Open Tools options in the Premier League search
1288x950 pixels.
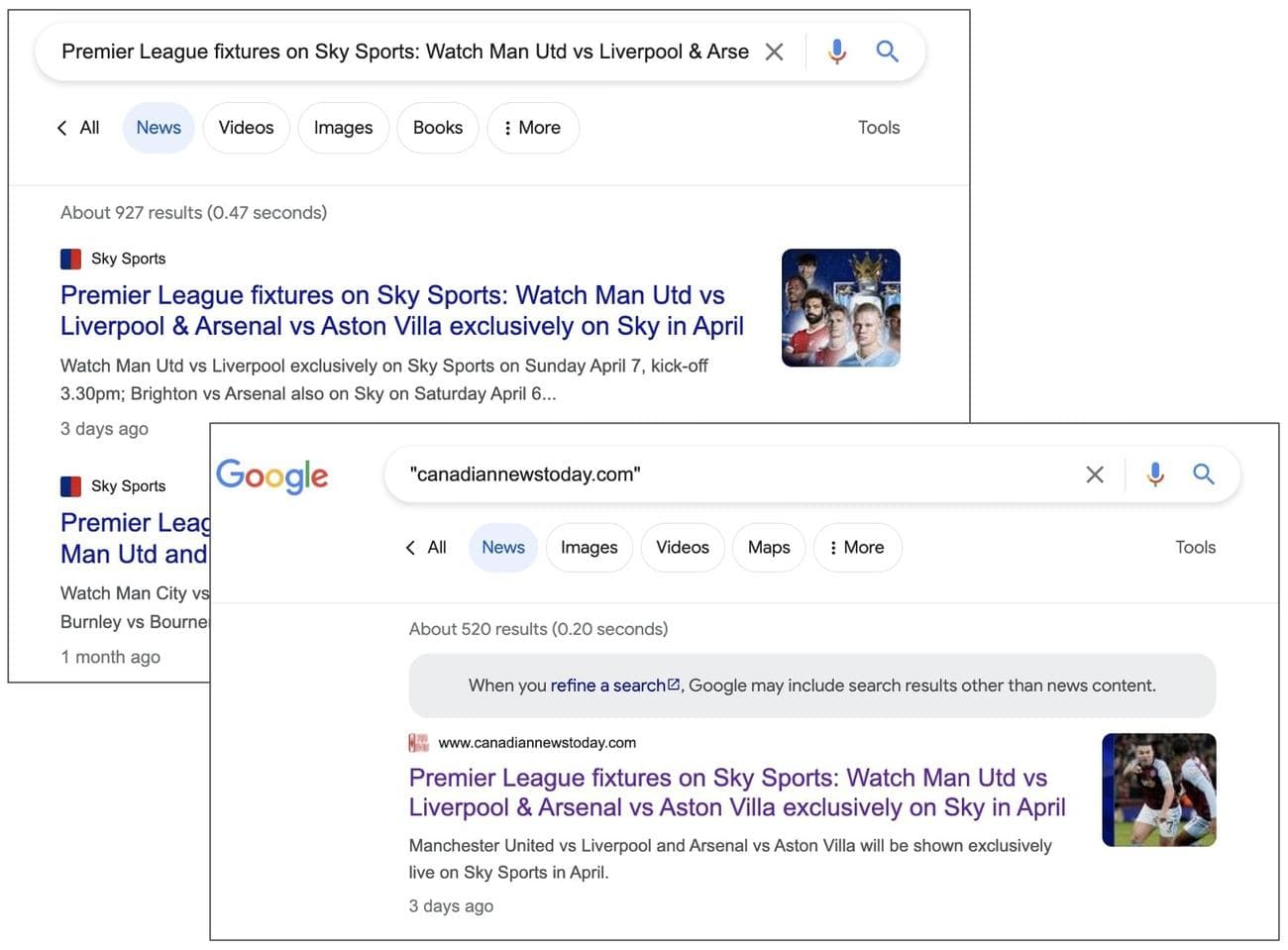pos(879,128)
